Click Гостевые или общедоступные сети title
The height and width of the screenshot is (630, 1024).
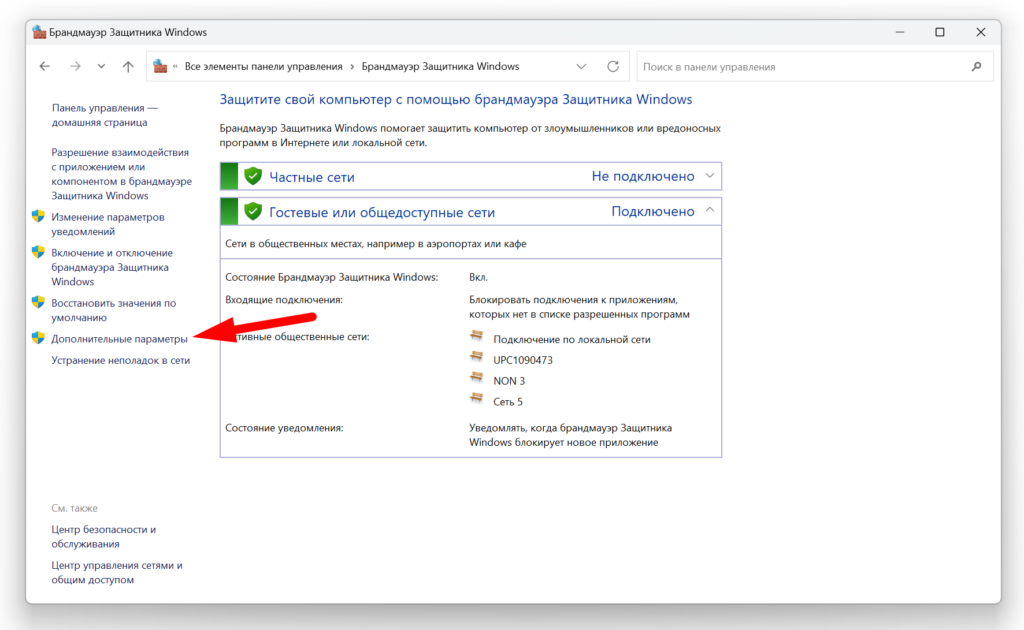[x=382, y=212]
